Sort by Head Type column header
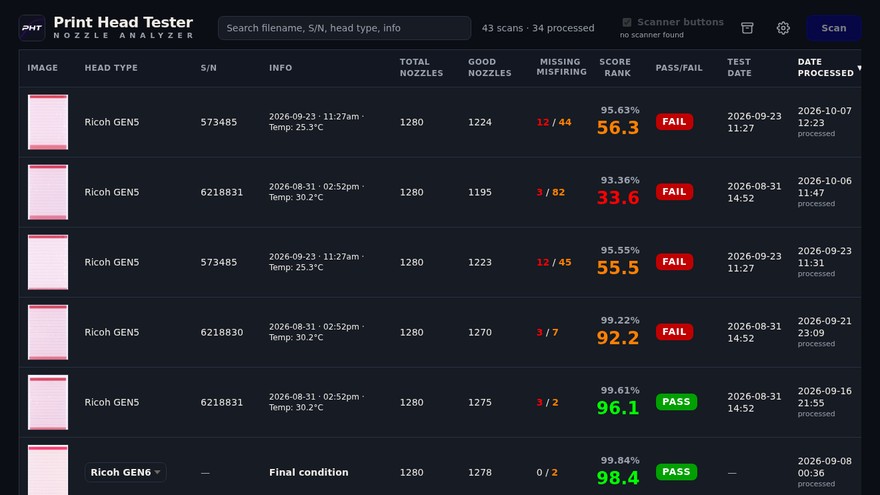 click(x=111, y=68)
